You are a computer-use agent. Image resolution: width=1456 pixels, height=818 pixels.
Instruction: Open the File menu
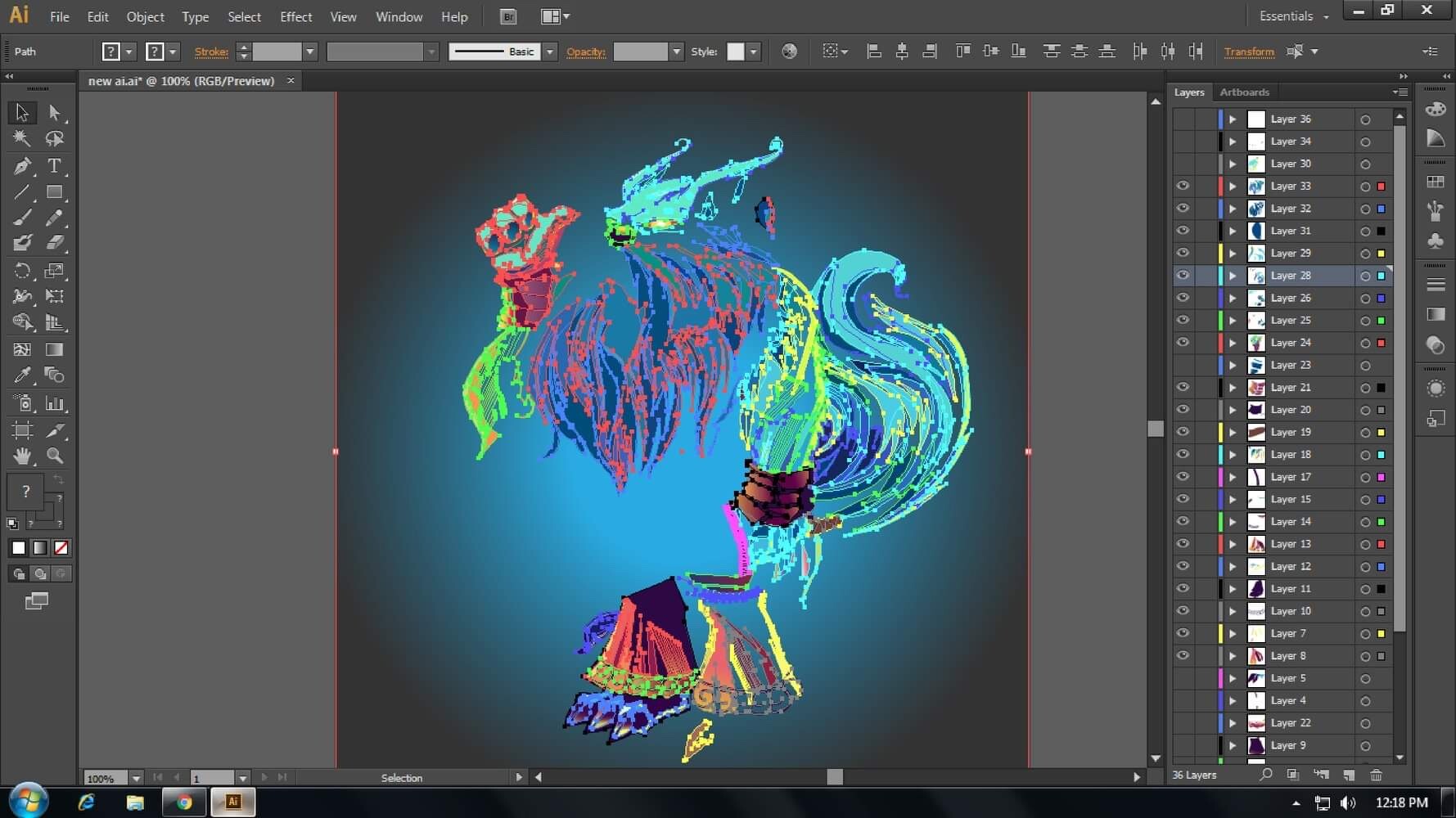[59, 16]
